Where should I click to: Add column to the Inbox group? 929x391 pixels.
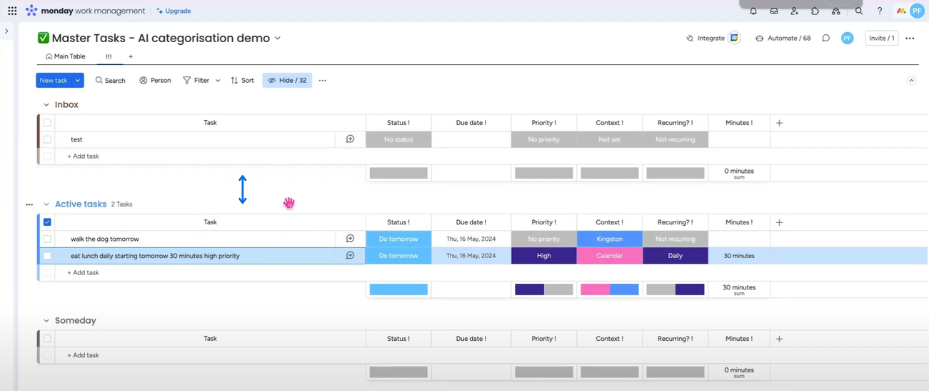(780, 123)
